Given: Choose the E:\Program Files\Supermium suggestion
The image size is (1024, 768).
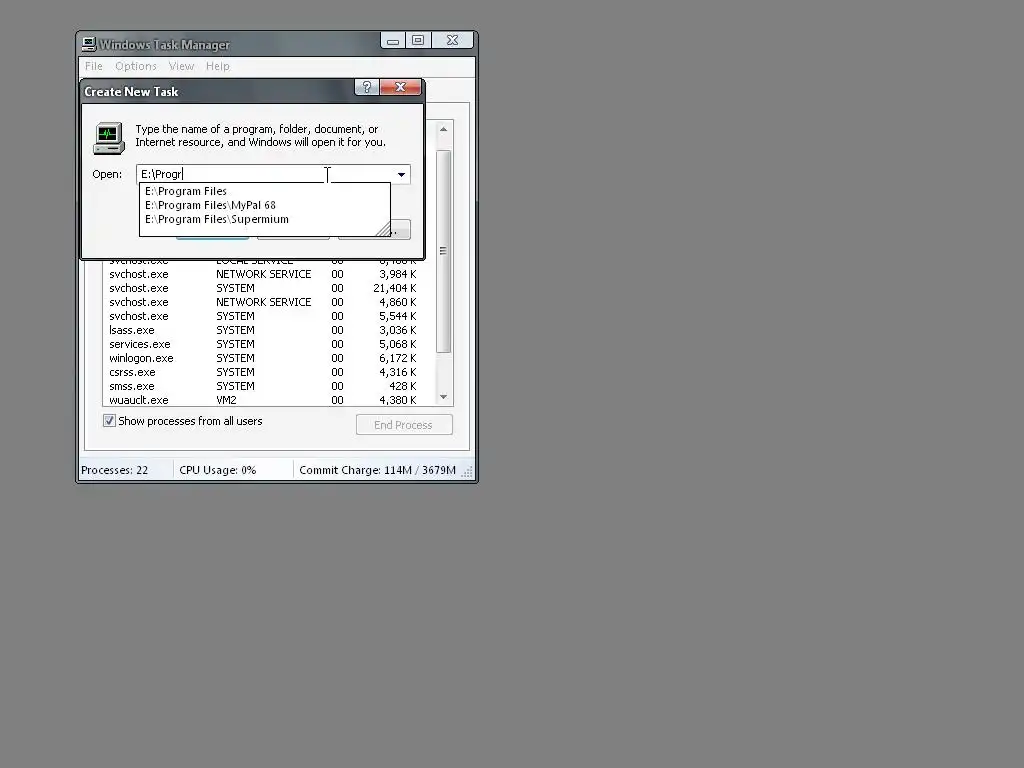Looking at the screenshot, I should pos(264,219).
